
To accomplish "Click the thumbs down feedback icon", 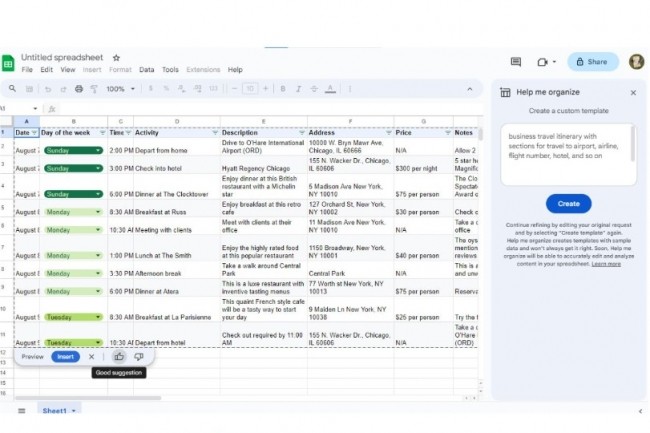I will (x=138, y=356).
